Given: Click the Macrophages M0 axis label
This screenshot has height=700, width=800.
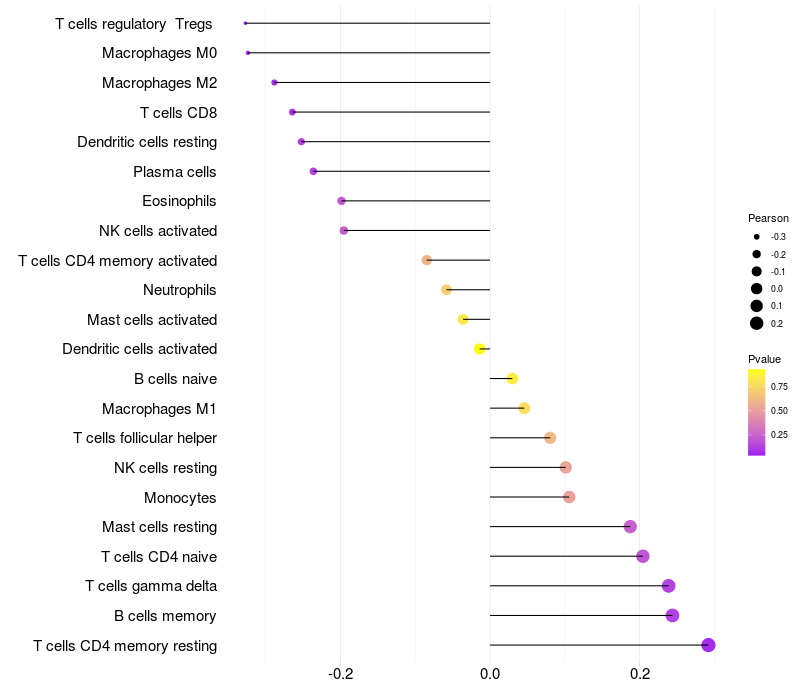Looking at the screenshot, I should click(x=159, y=53).
